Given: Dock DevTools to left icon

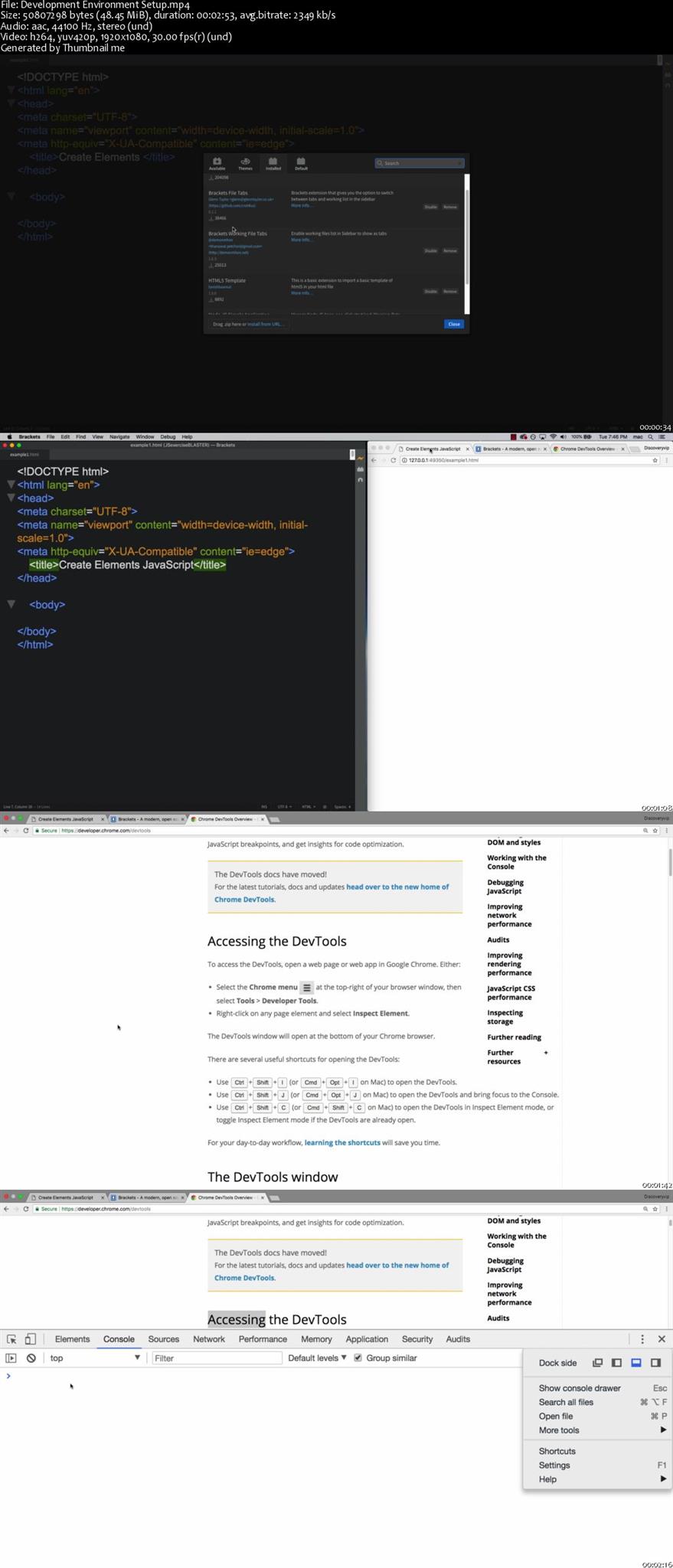Looking at the screenshot, I should pyautogui.click(x=616, y=1363).
